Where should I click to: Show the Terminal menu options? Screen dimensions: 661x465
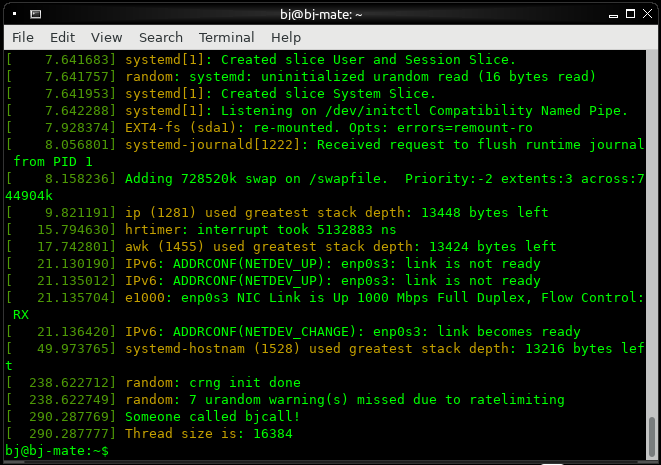[226, 37]
